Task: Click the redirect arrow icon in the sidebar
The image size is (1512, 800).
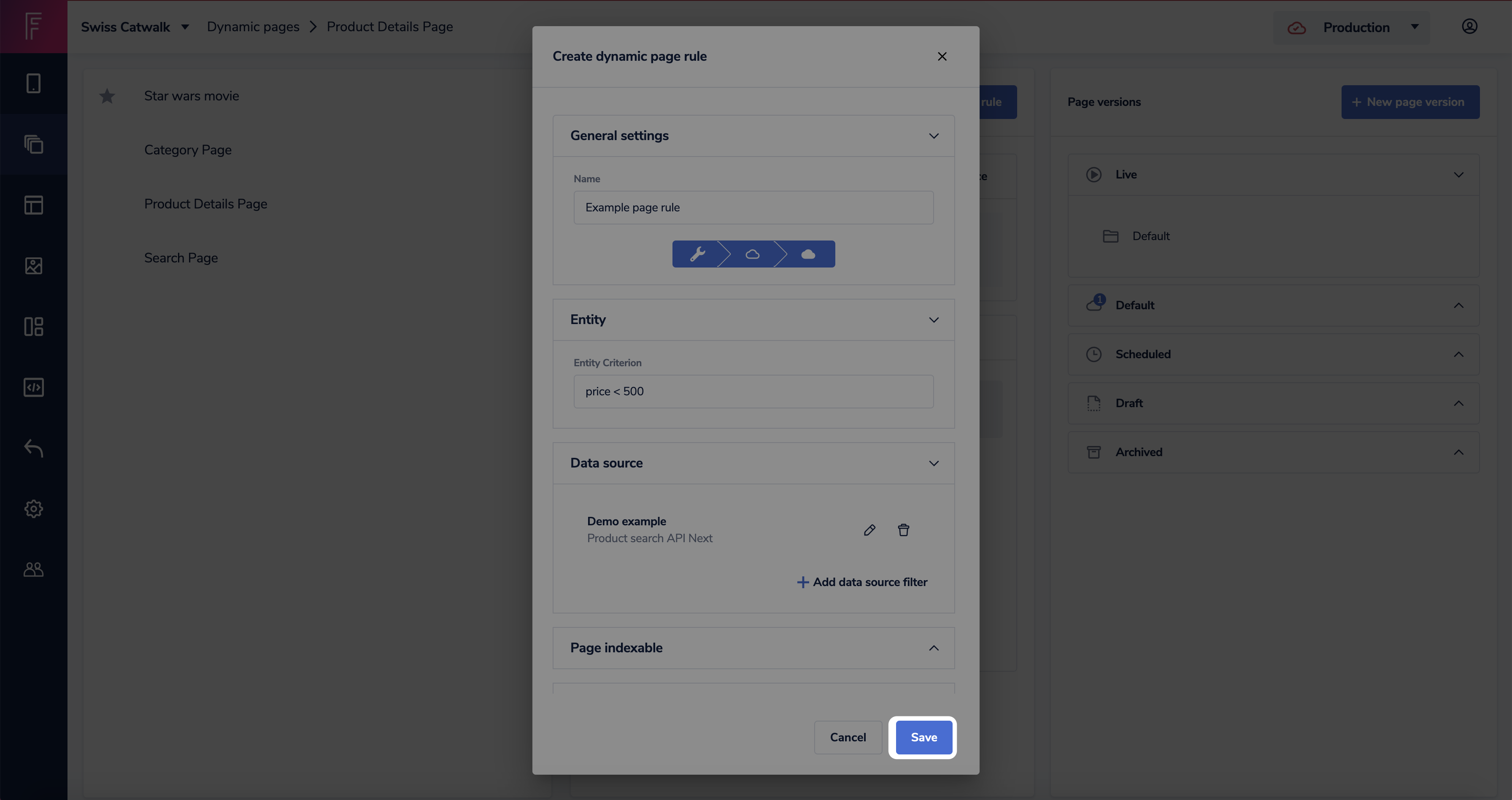Action: click(33, 448)
